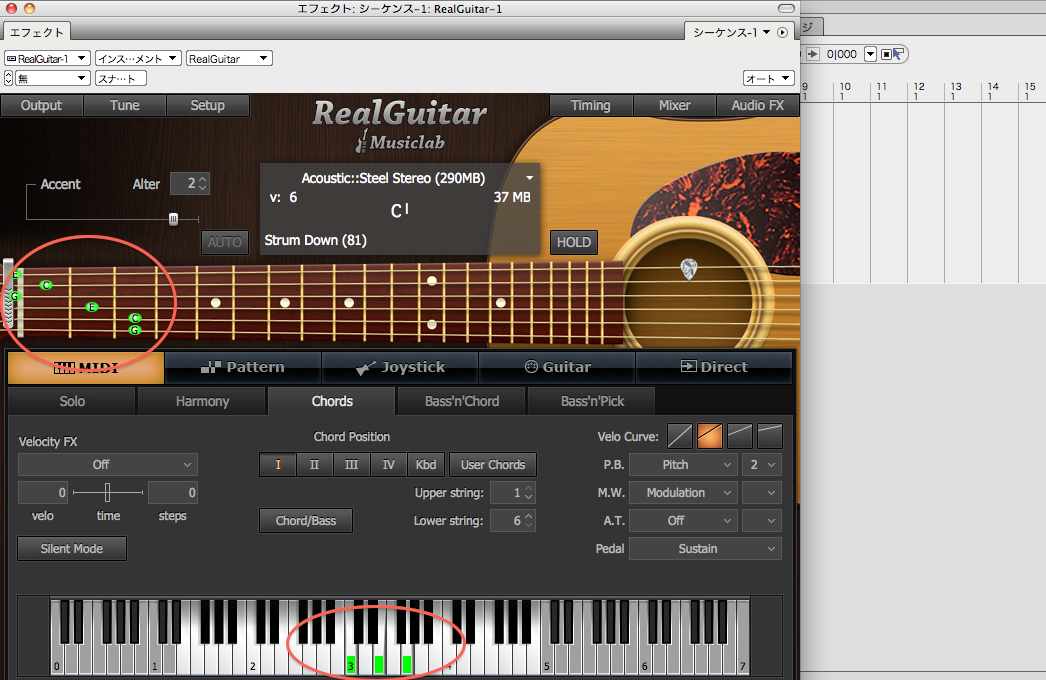The width and height of the screenshot is (1046, 680).
Task: Switch to the Bass'n'Chord tab
Action: tap(462, 401)
